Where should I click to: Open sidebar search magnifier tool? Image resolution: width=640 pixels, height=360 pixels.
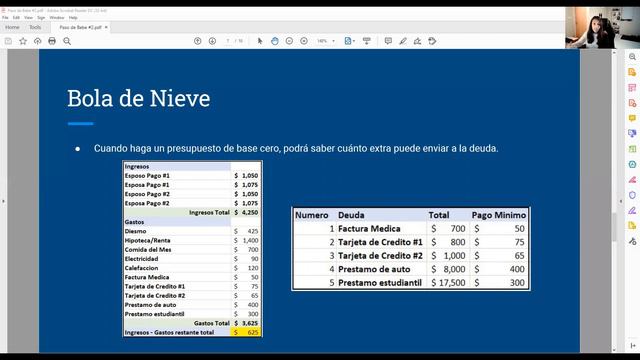632,57
